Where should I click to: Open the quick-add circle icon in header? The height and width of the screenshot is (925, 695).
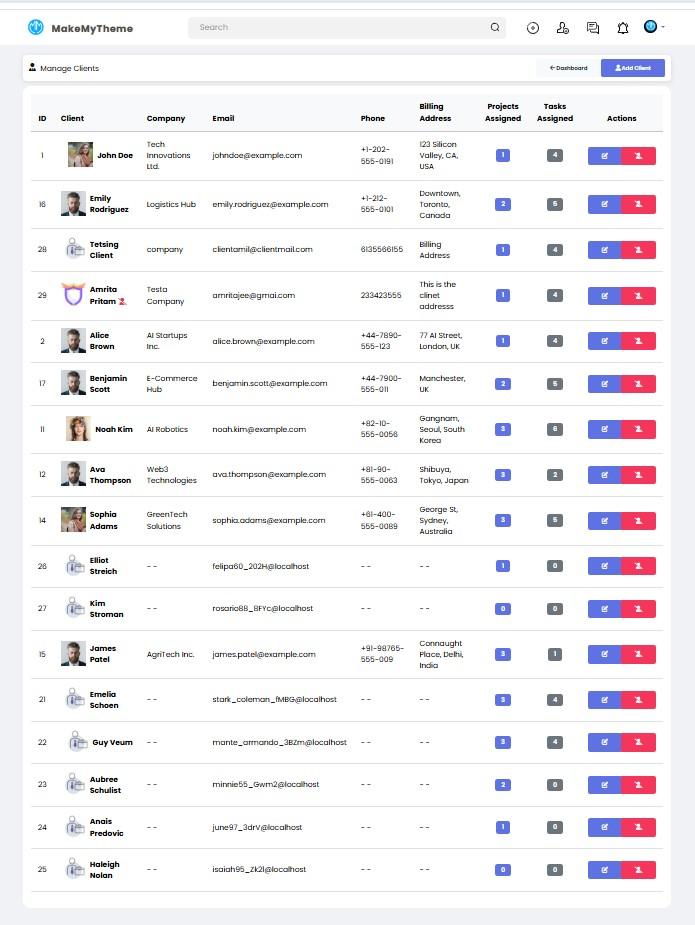point(533,28)
